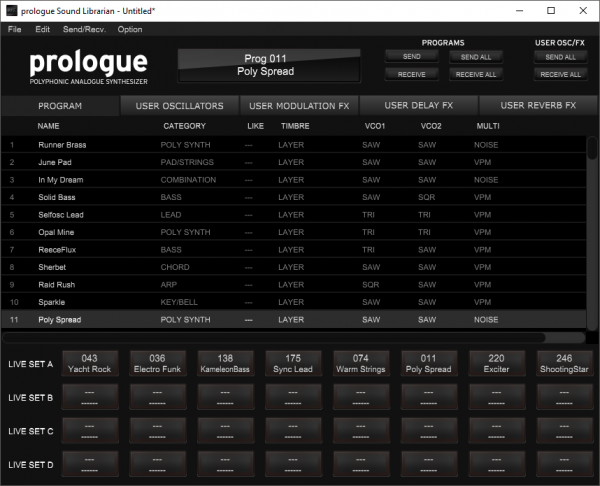
Task: Select the Raid Rush program row
Action: 293,285
